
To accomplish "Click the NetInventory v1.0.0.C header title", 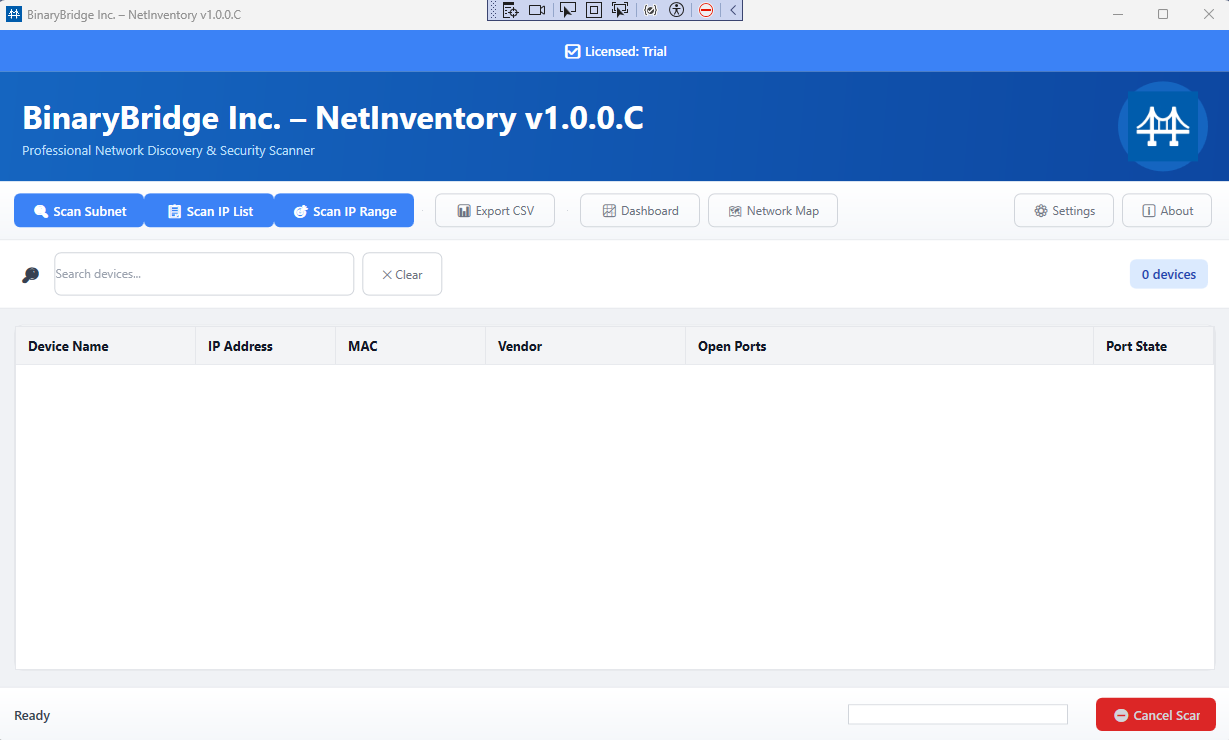I will coord(333,118).
